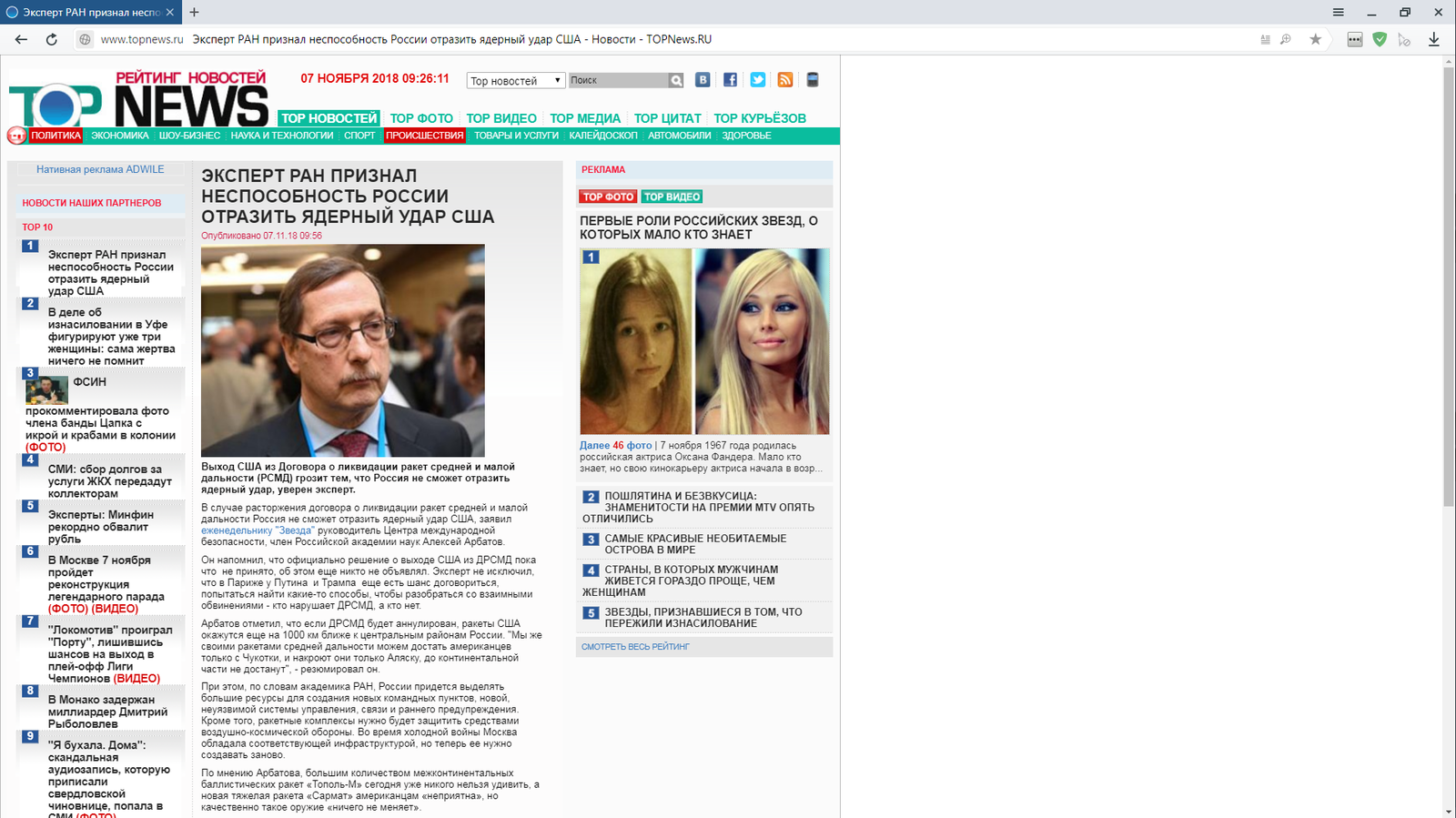
Task: Select TOP ФОТО menu tab
Action: pyautogui.click(x=421, y=118)
